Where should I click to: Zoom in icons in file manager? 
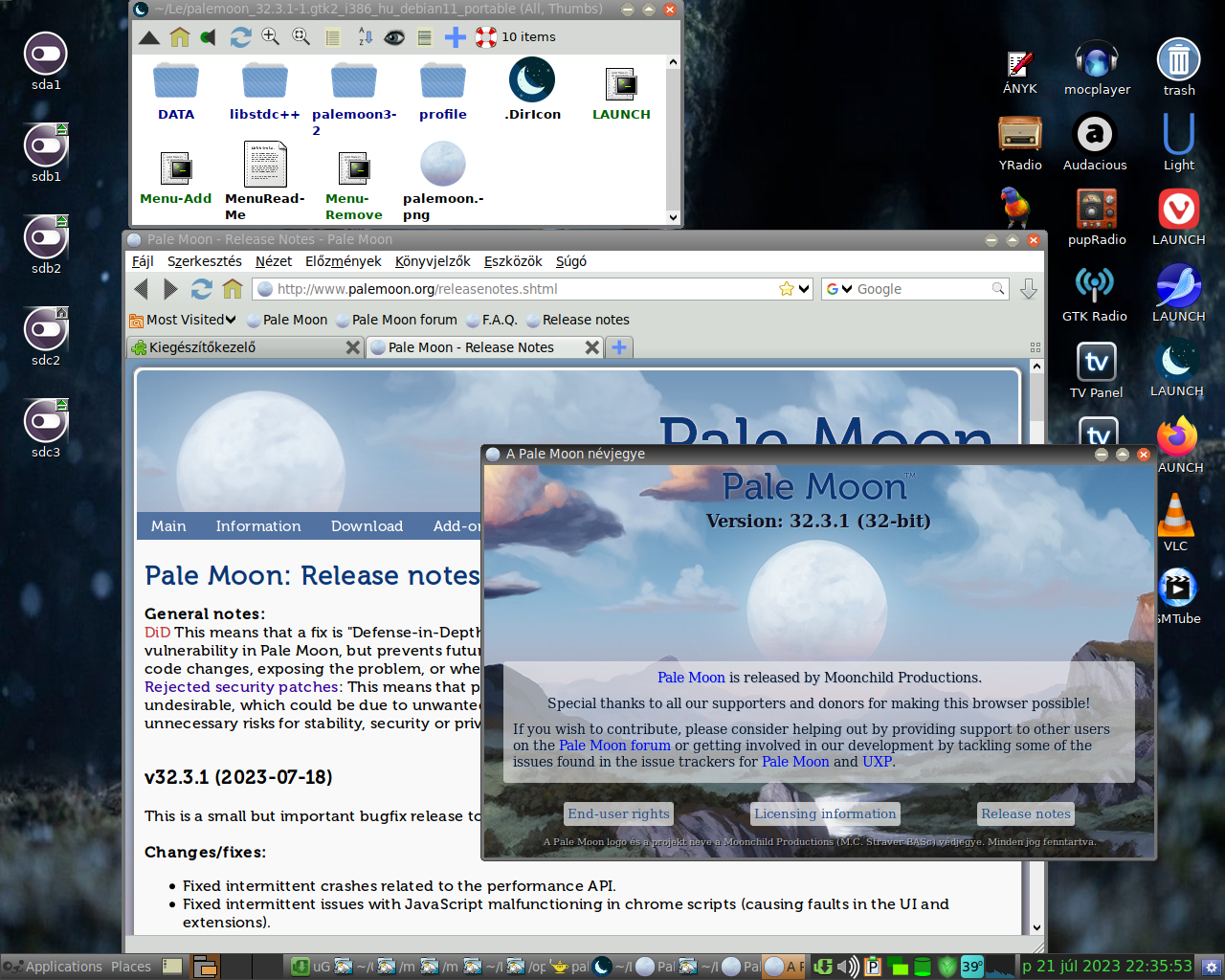pyautogui.click(x=271, y=37)
